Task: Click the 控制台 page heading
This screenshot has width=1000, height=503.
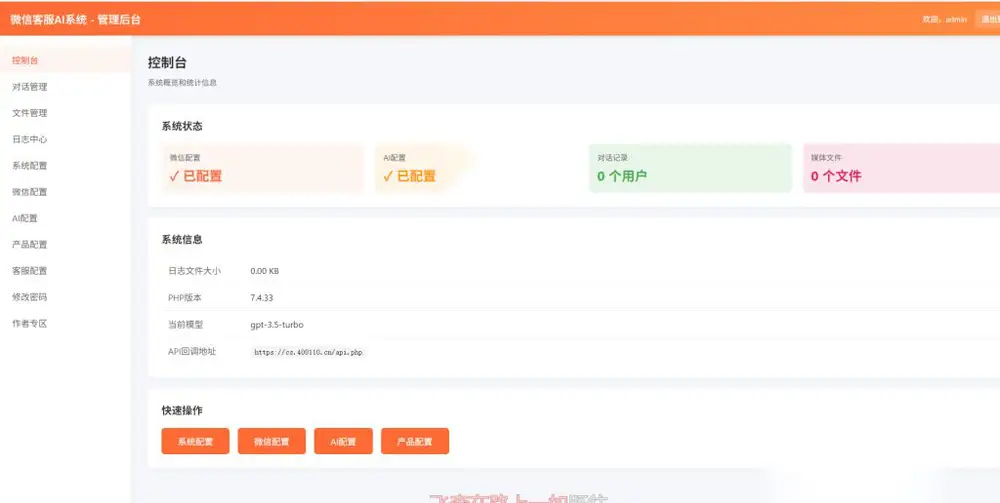Action: click(167, 62)
